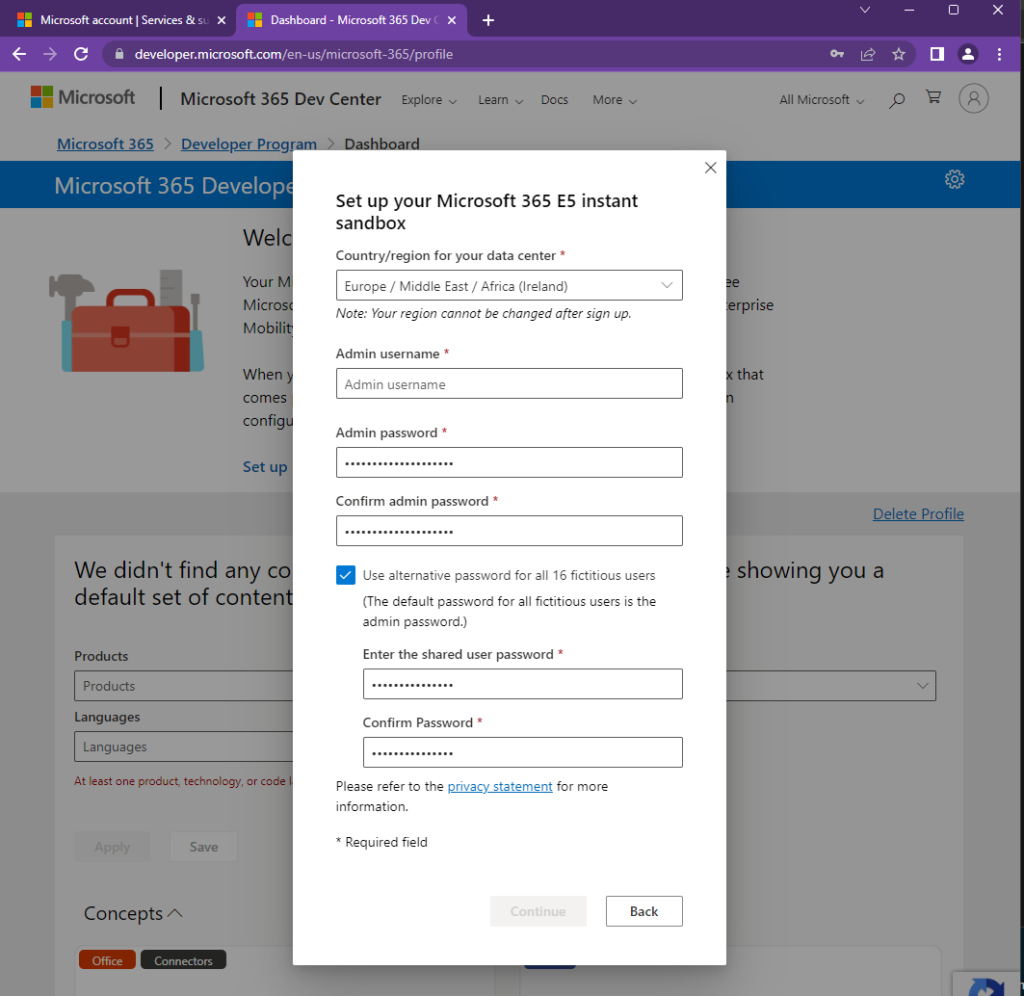
Task: Expand the More menu
Action: pos(615,100)
